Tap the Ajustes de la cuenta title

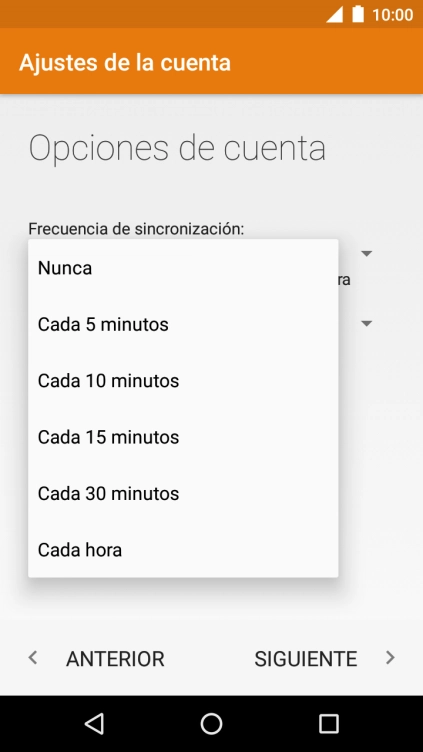(x=125, y=63)
